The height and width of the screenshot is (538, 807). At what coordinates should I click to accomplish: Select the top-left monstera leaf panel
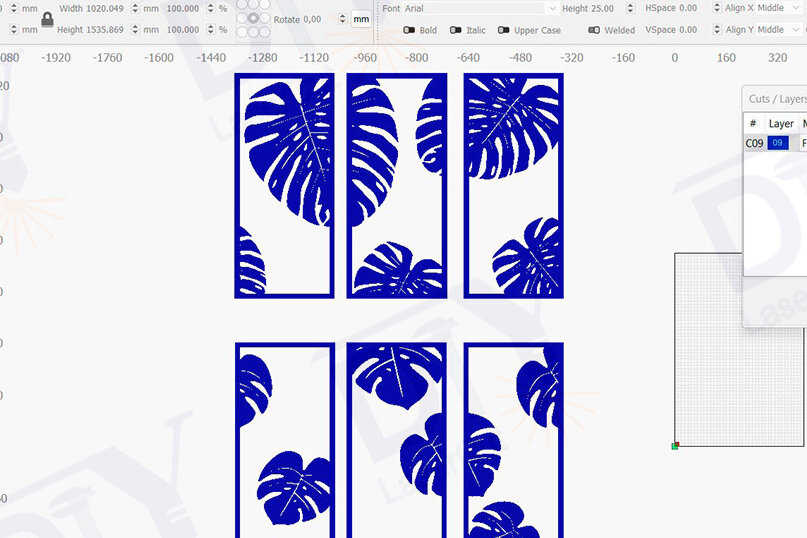(x=284, y=186)
